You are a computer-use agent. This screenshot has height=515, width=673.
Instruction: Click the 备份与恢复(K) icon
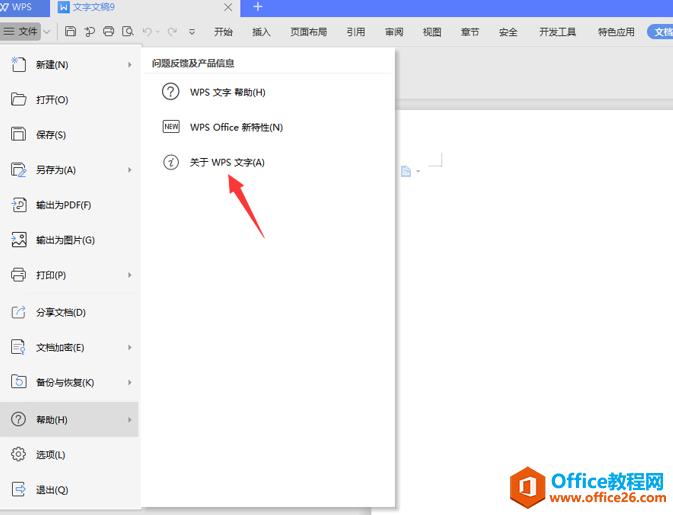pos(18,382)
